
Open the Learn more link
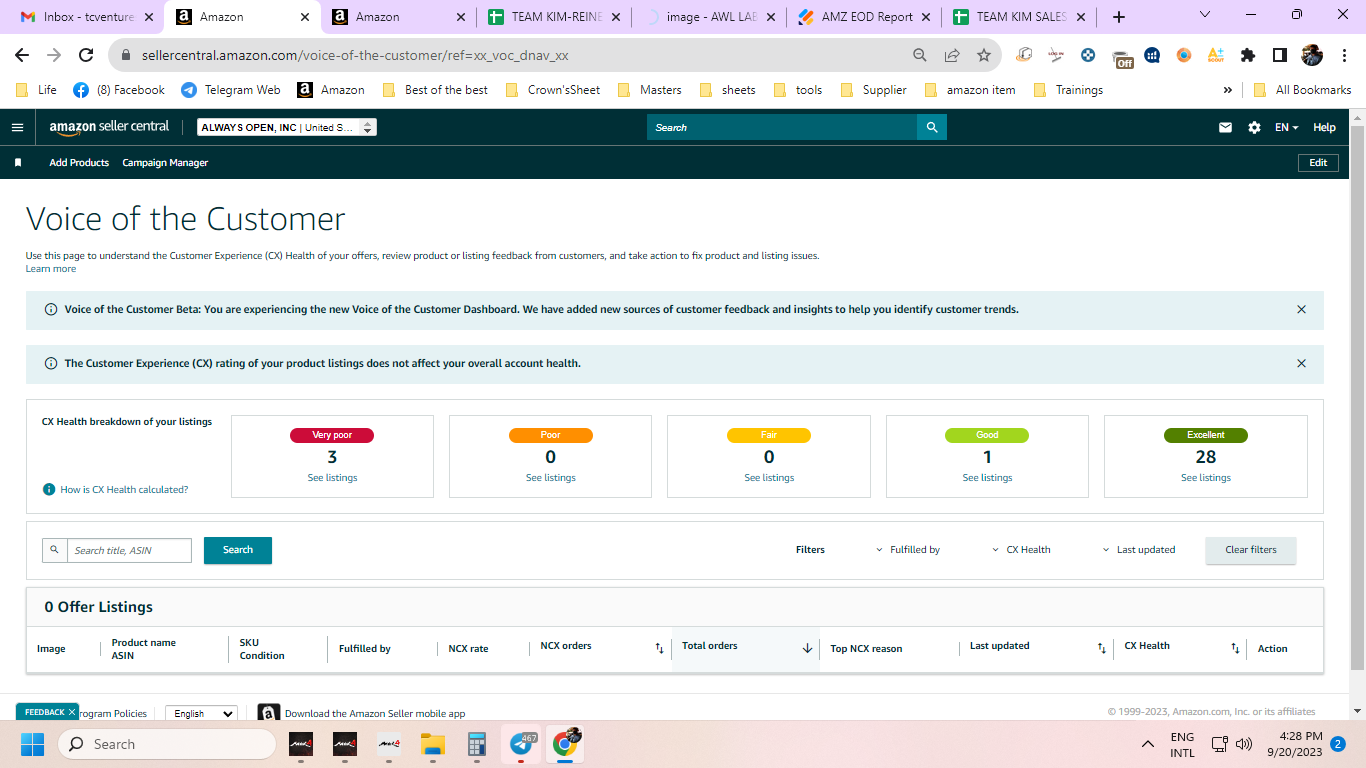pos(51,269)
